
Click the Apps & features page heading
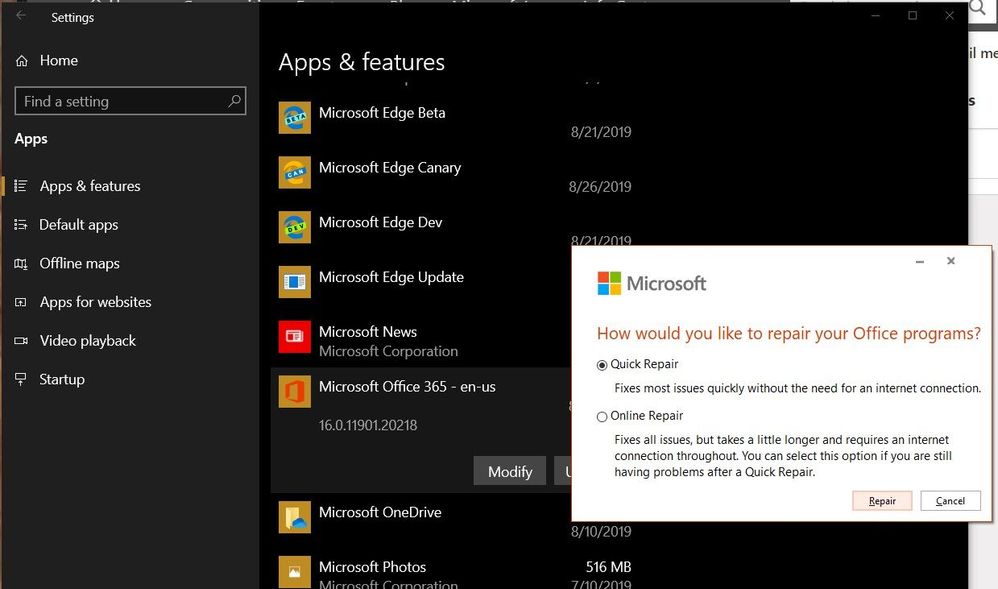tap(362, 62)
